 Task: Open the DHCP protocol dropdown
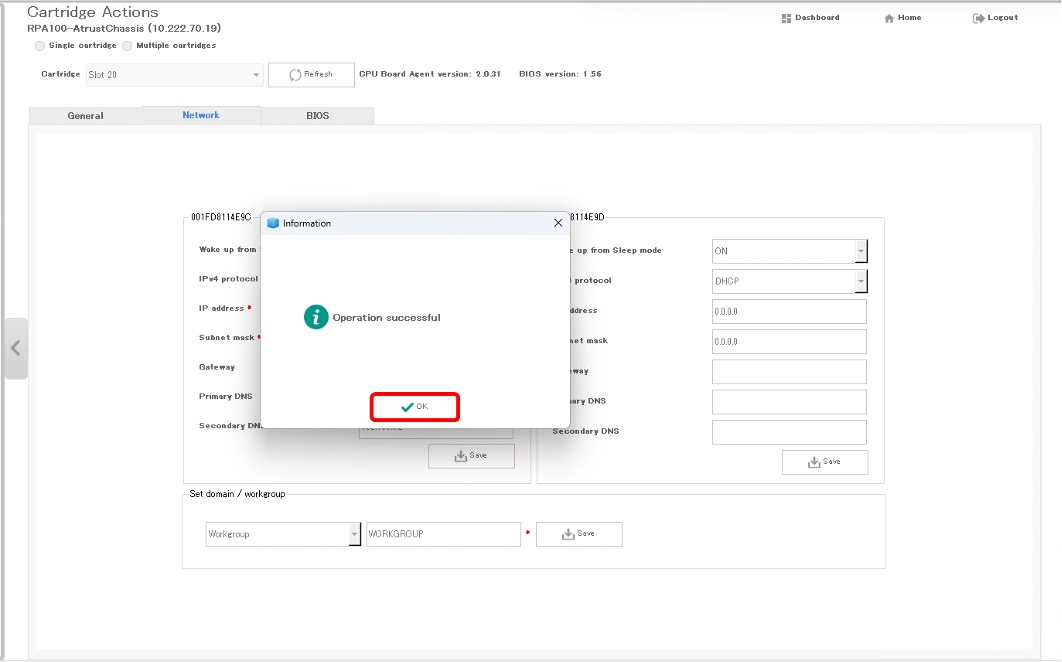tap(860, 282)
